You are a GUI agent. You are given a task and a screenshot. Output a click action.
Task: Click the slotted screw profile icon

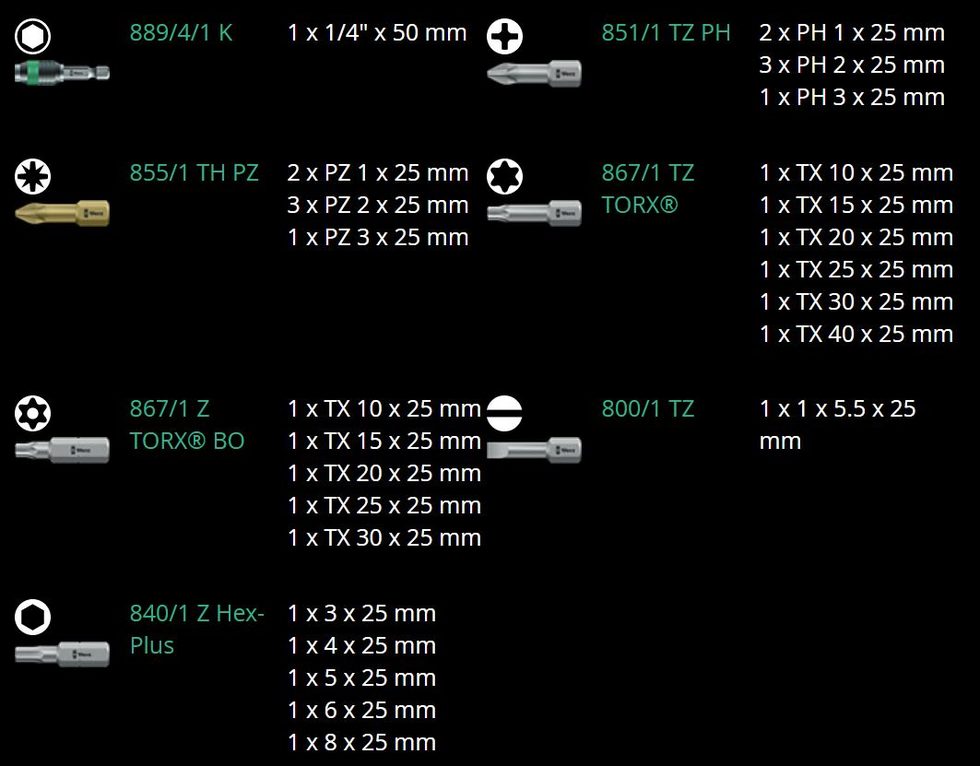(x=505, y=412)
